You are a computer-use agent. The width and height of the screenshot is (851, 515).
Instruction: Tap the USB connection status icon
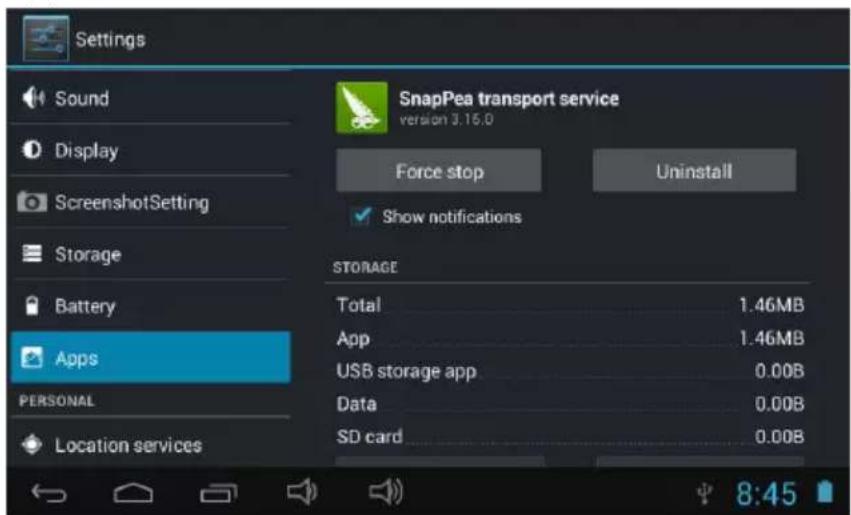[704, 493]
